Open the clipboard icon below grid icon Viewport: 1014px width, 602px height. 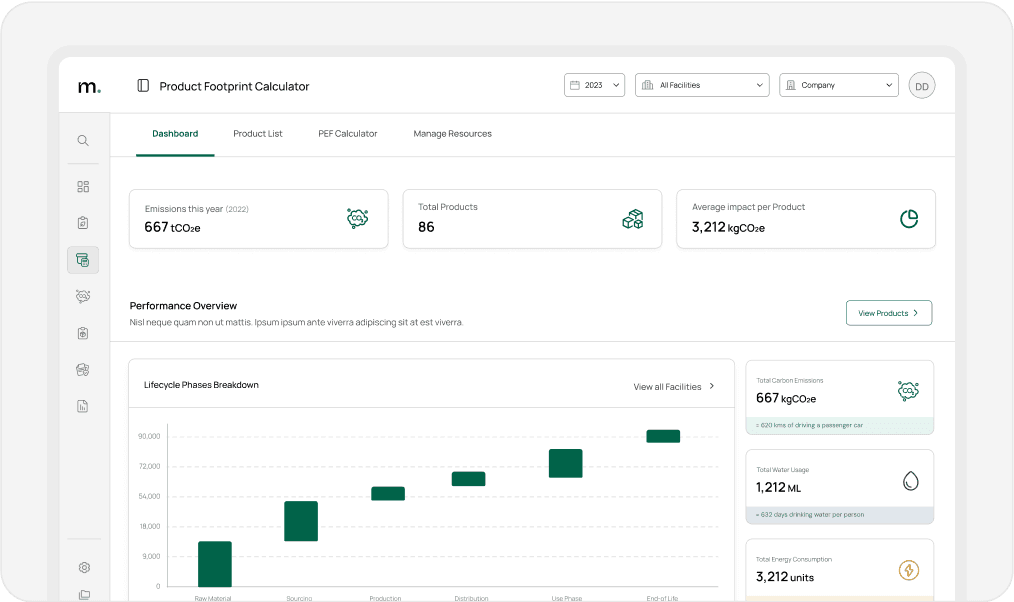coord(83,222)
